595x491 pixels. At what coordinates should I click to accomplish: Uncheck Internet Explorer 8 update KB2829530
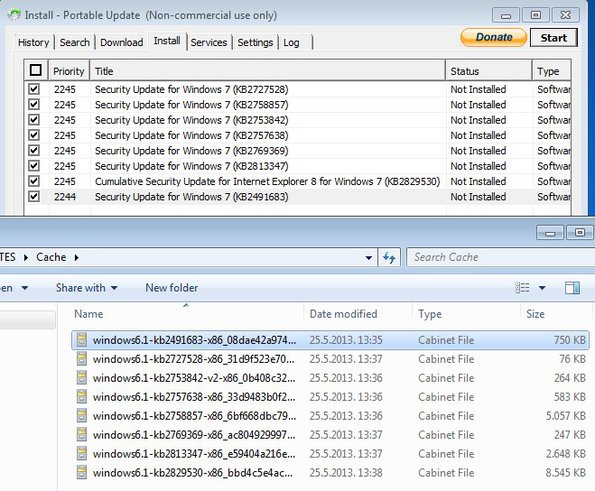[34, 181]
